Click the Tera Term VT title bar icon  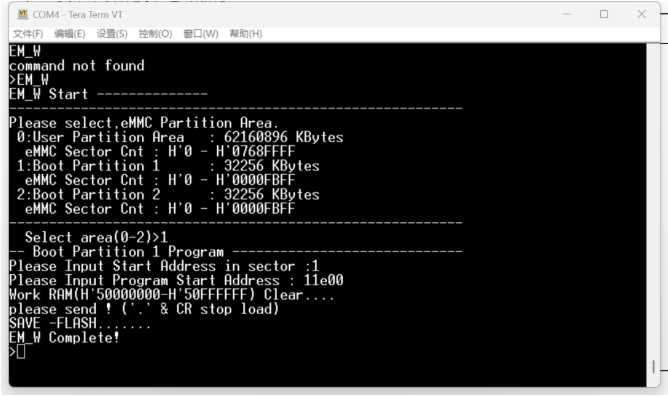pyautogui.click(x=23, y=14)
